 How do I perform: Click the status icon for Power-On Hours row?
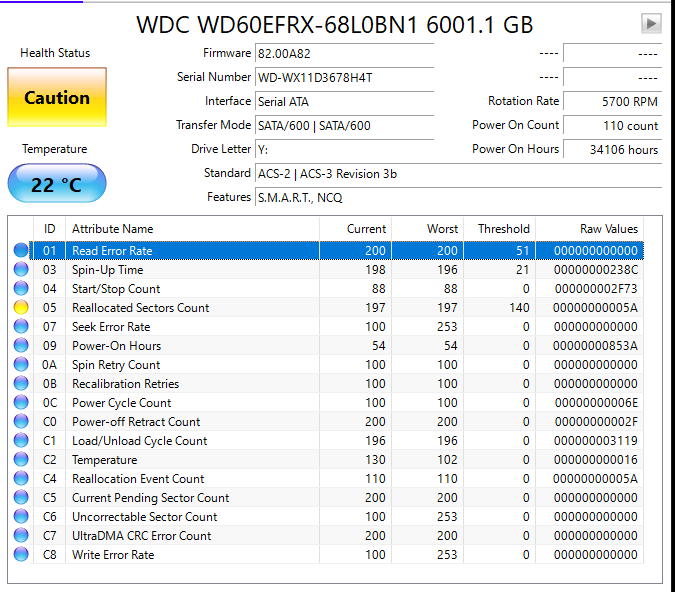(21, 346)
